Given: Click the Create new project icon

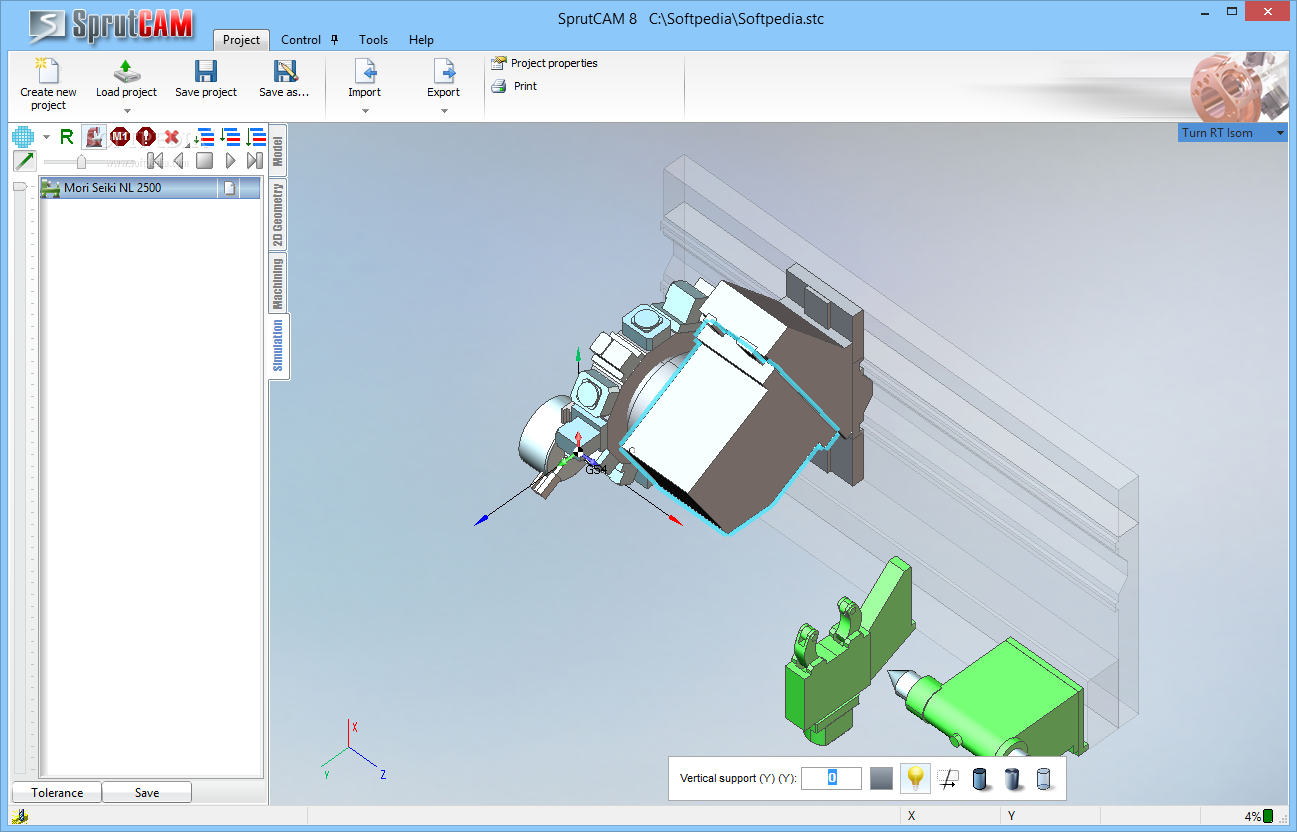Looking at the screenshot, I should coord(48,70).
